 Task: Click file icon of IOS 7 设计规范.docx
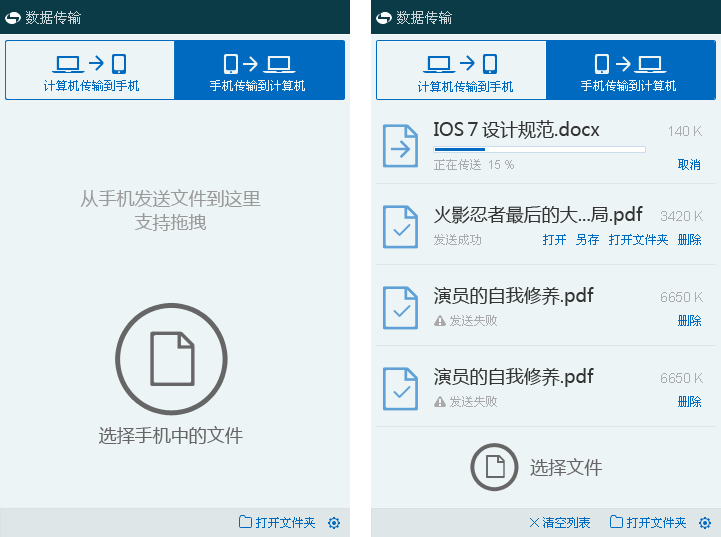tap(401, 146)
